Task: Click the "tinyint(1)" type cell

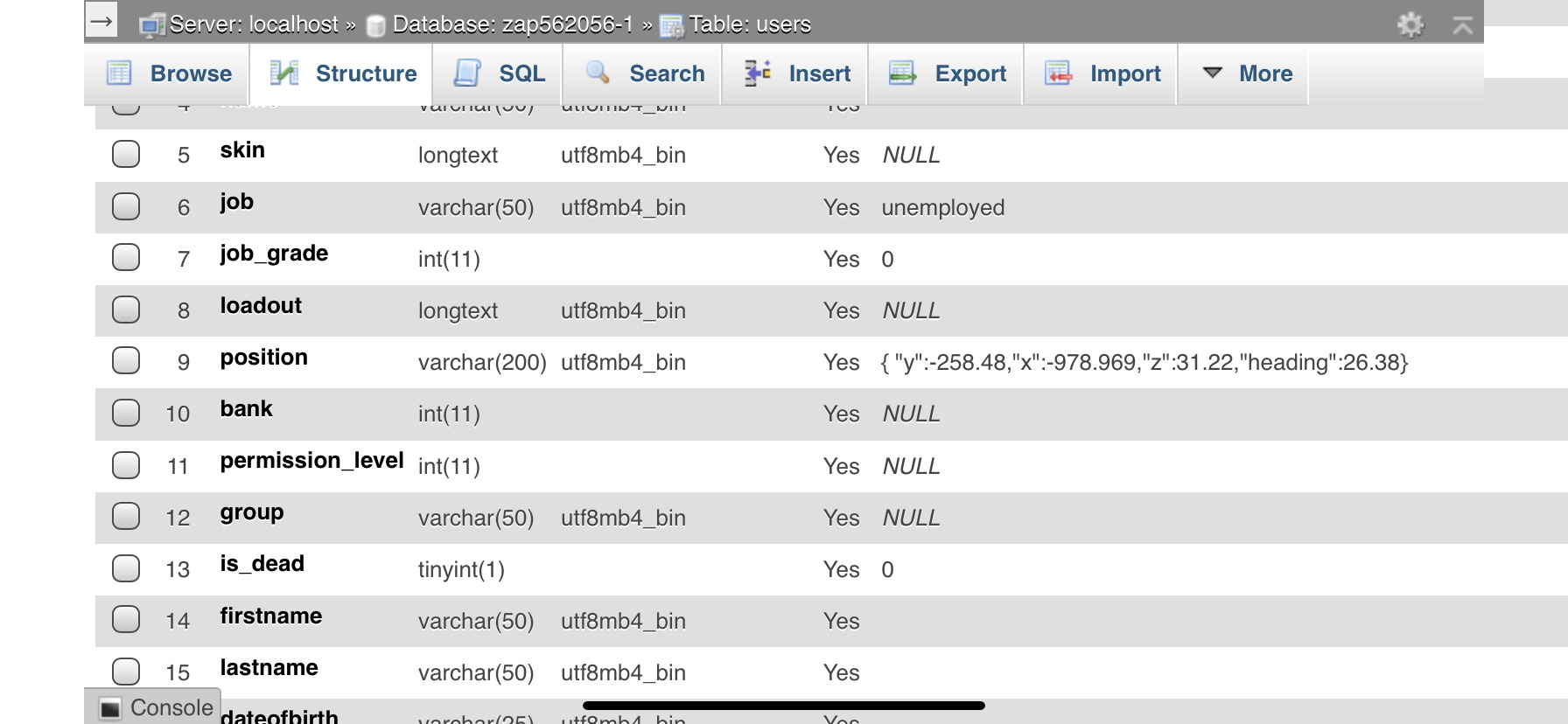Action: click(x=461, y=569)
